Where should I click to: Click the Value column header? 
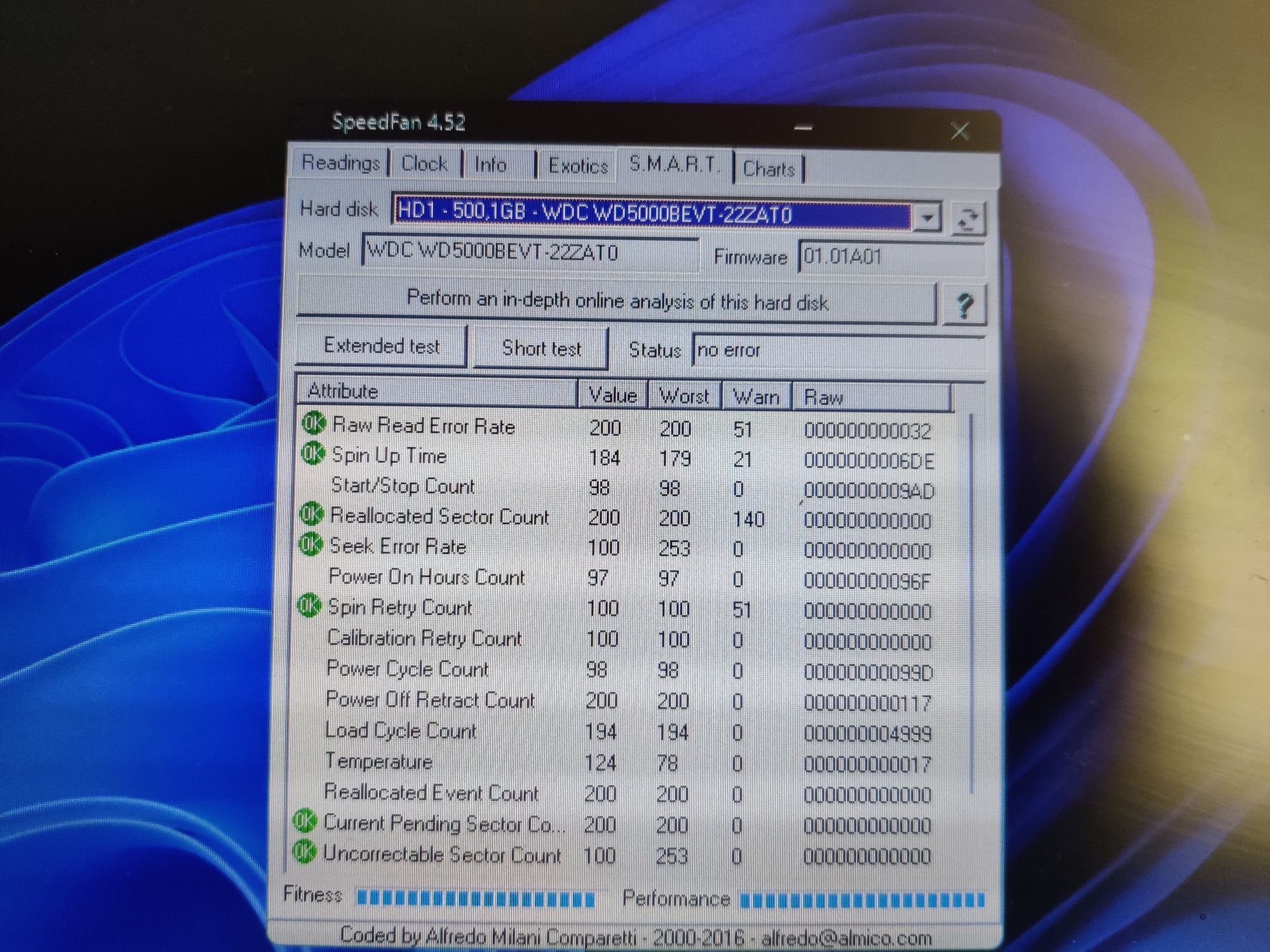point(613,395)
